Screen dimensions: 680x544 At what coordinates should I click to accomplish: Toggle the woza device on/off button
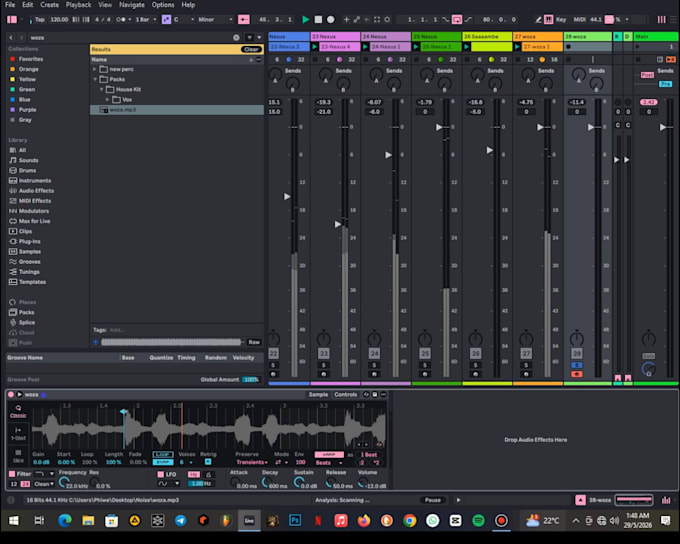11,394
